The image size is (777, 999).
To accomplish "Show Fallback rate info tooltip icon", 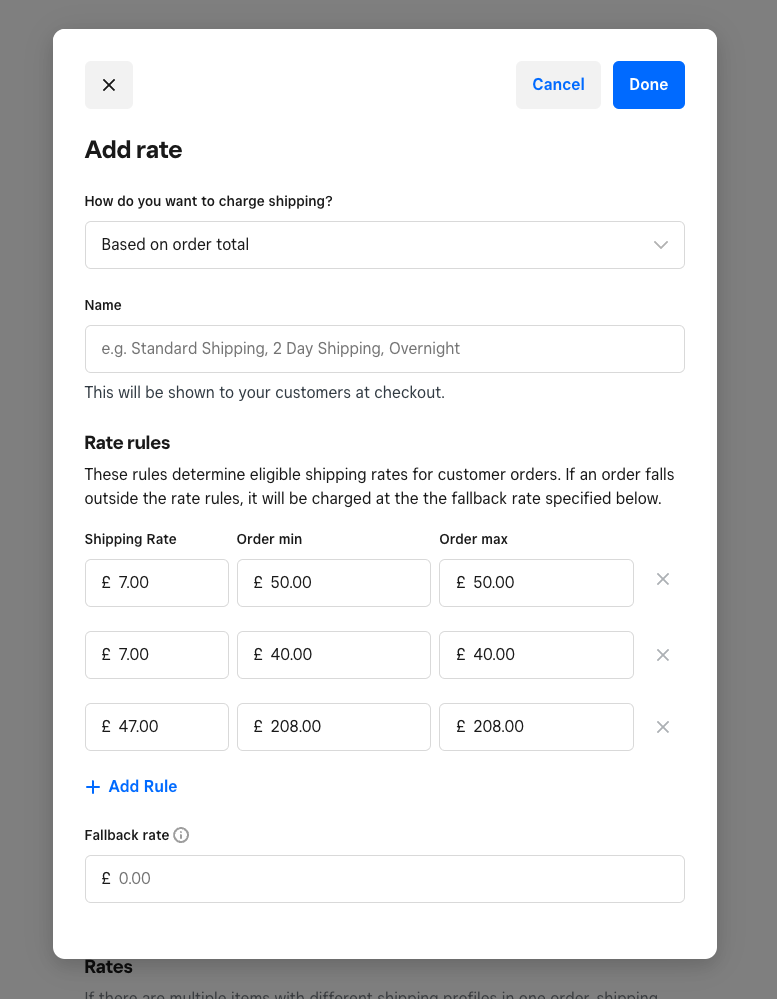I will coord(181,835).
